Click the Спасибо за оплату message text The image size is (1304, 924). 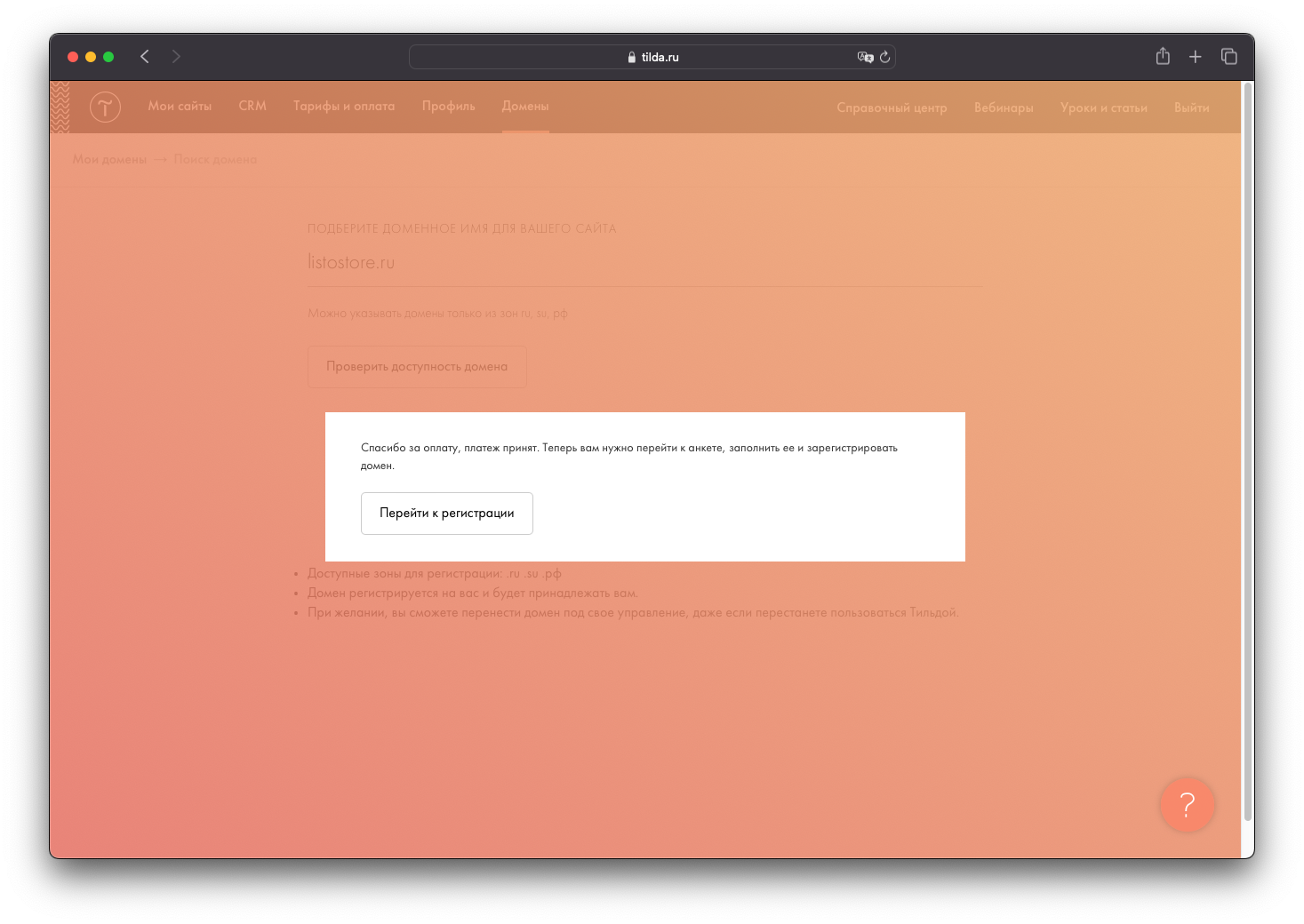pos(629,457)
